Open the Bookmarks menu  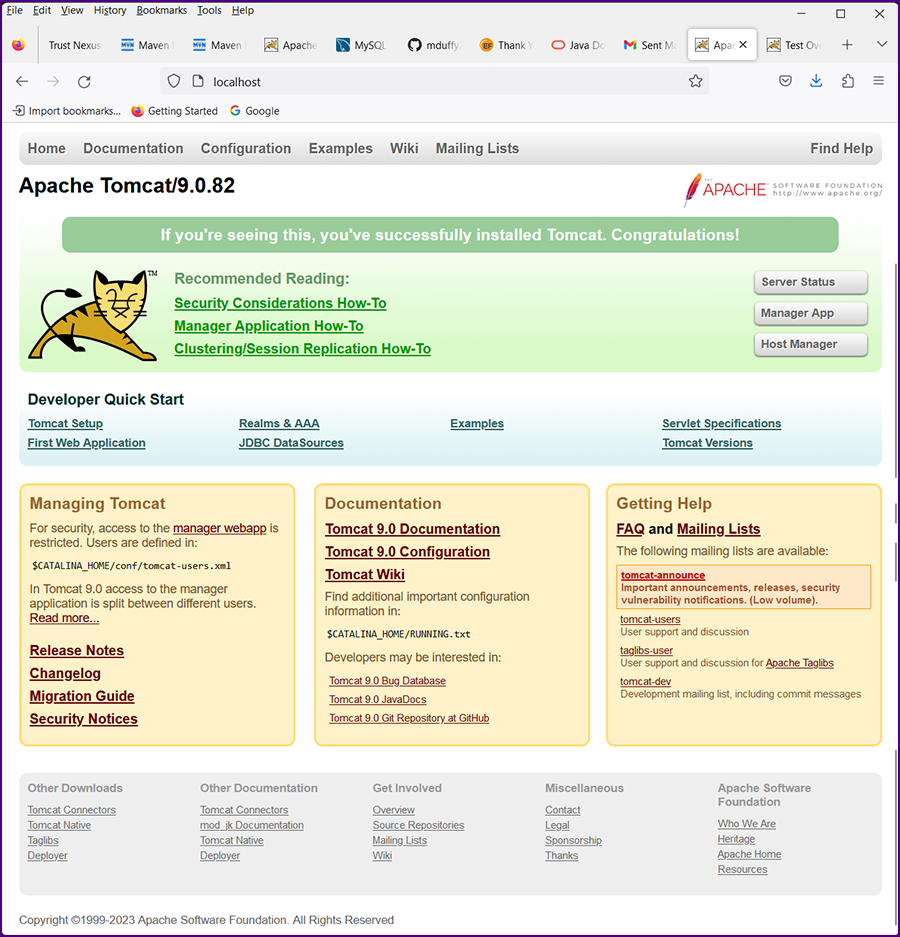click(x=161, y=10)
